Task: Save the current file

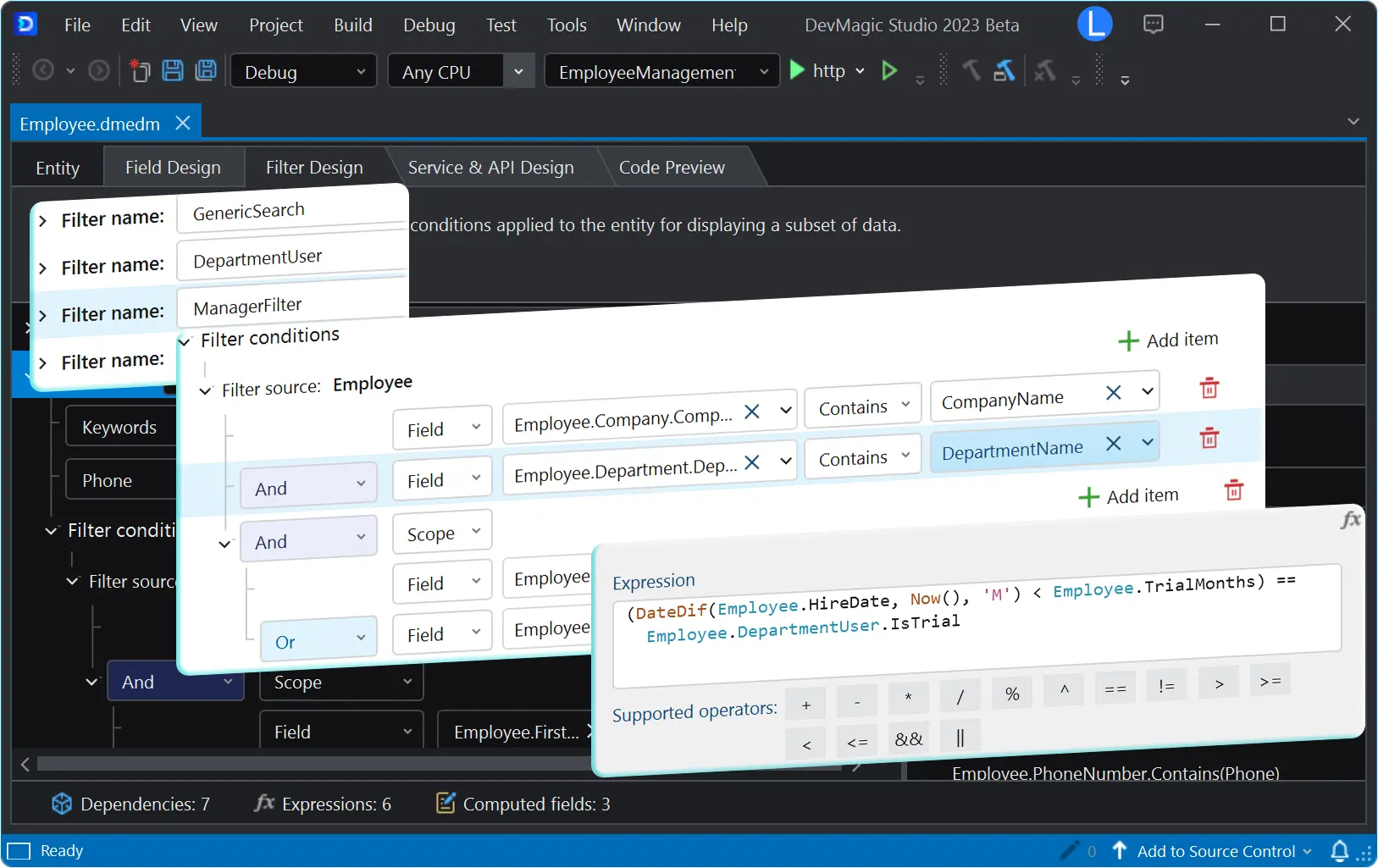Action: (173, 71)
